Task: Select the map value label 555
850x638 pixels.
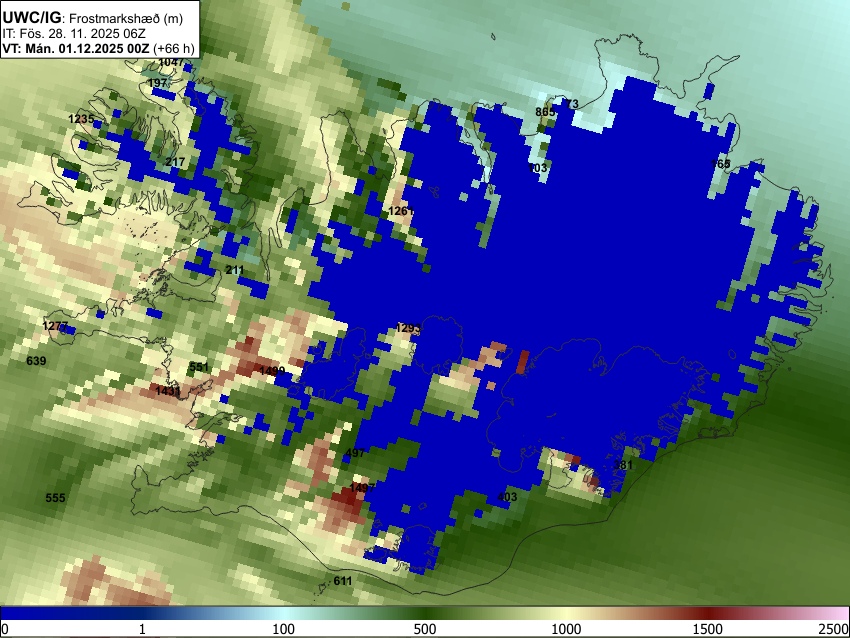Action: (55, 498)
